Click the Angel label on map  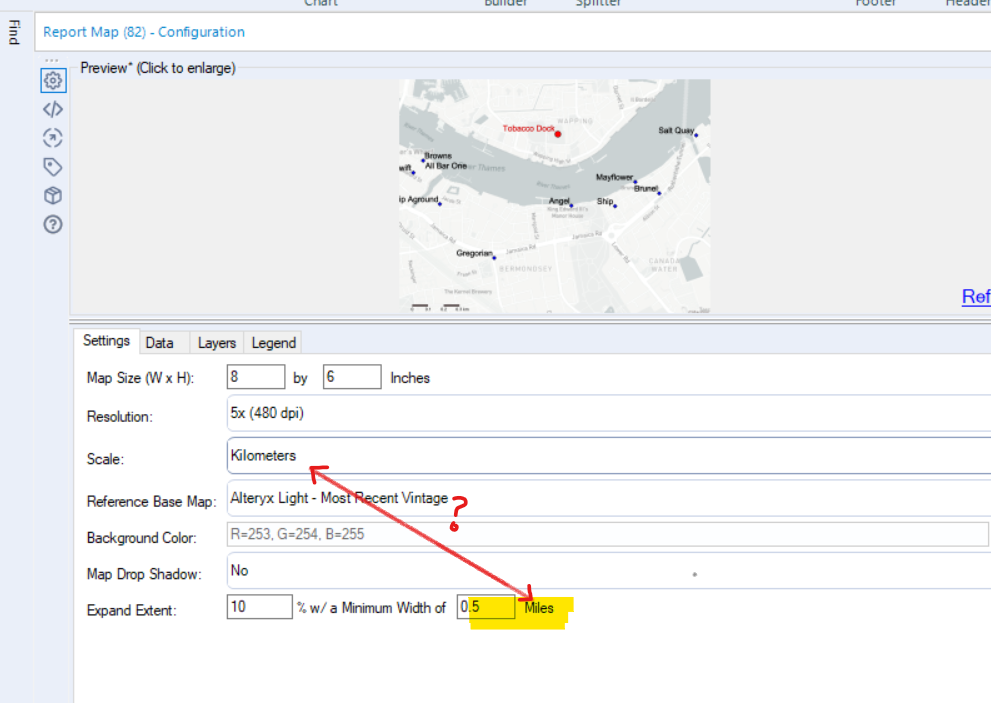559,201
